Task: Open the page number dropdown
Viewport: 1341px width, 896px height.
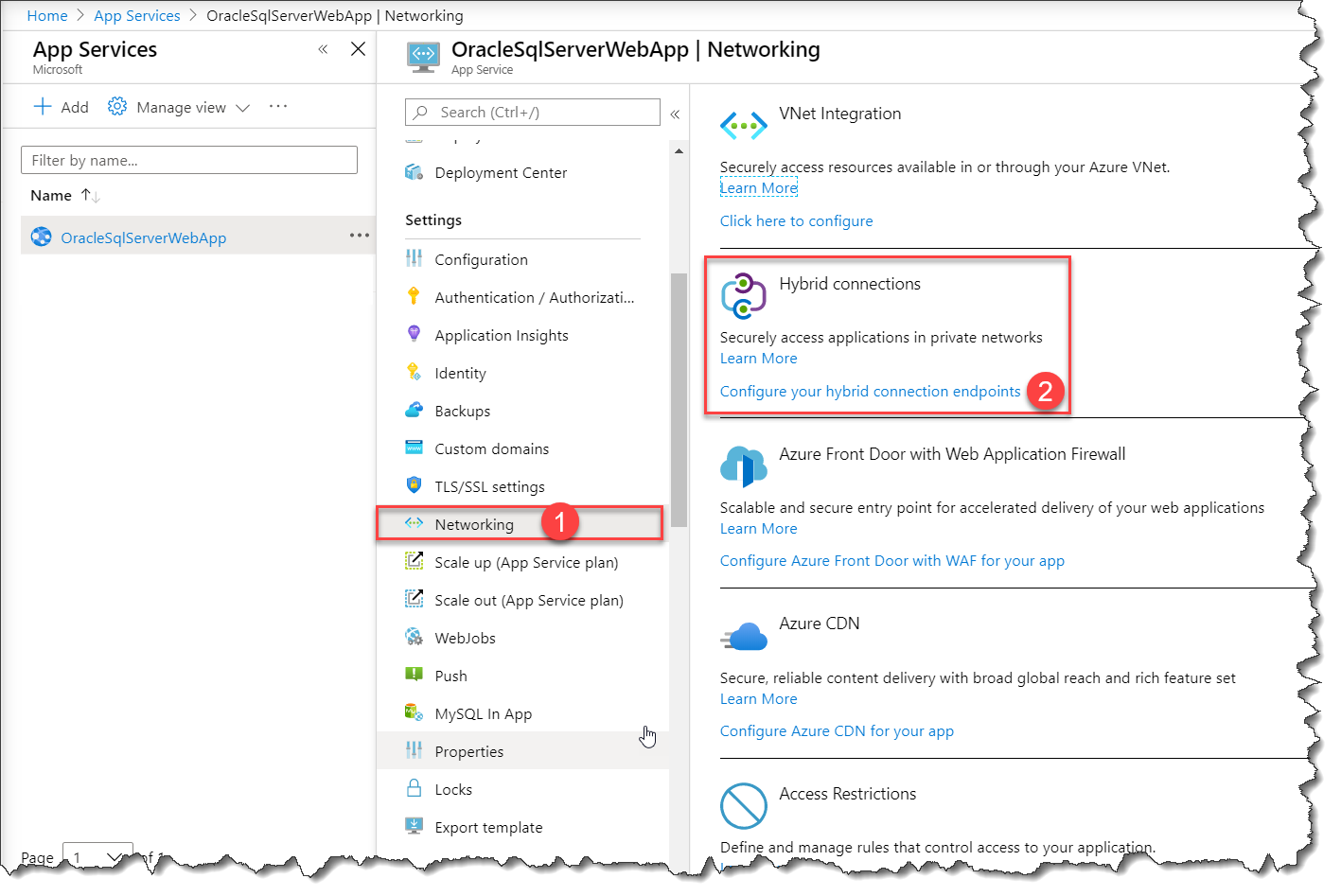Action: coord(97,856)
